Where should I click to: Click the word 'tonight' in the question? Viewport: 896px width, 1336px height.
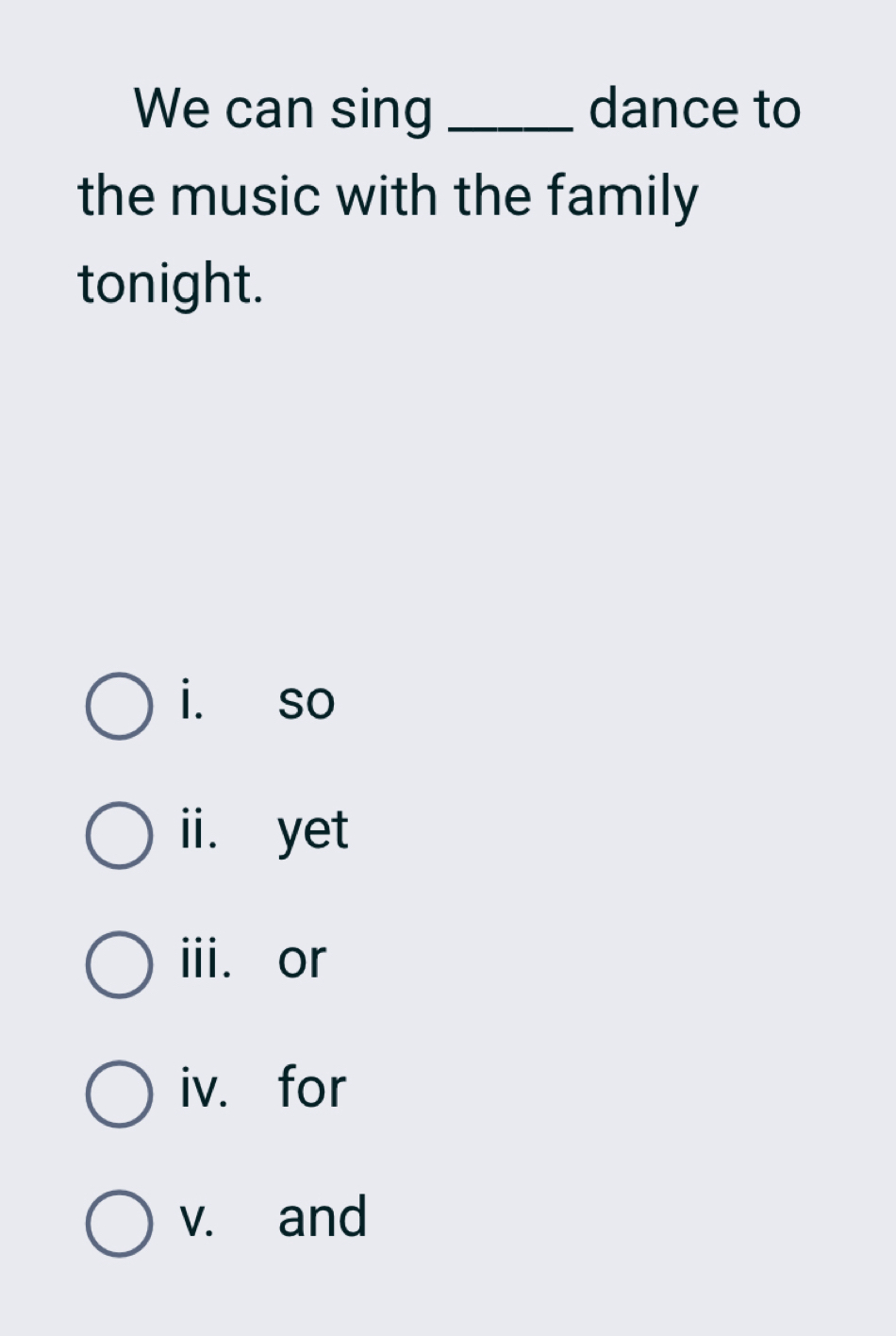pyautogui.click(x=163, y=282)
